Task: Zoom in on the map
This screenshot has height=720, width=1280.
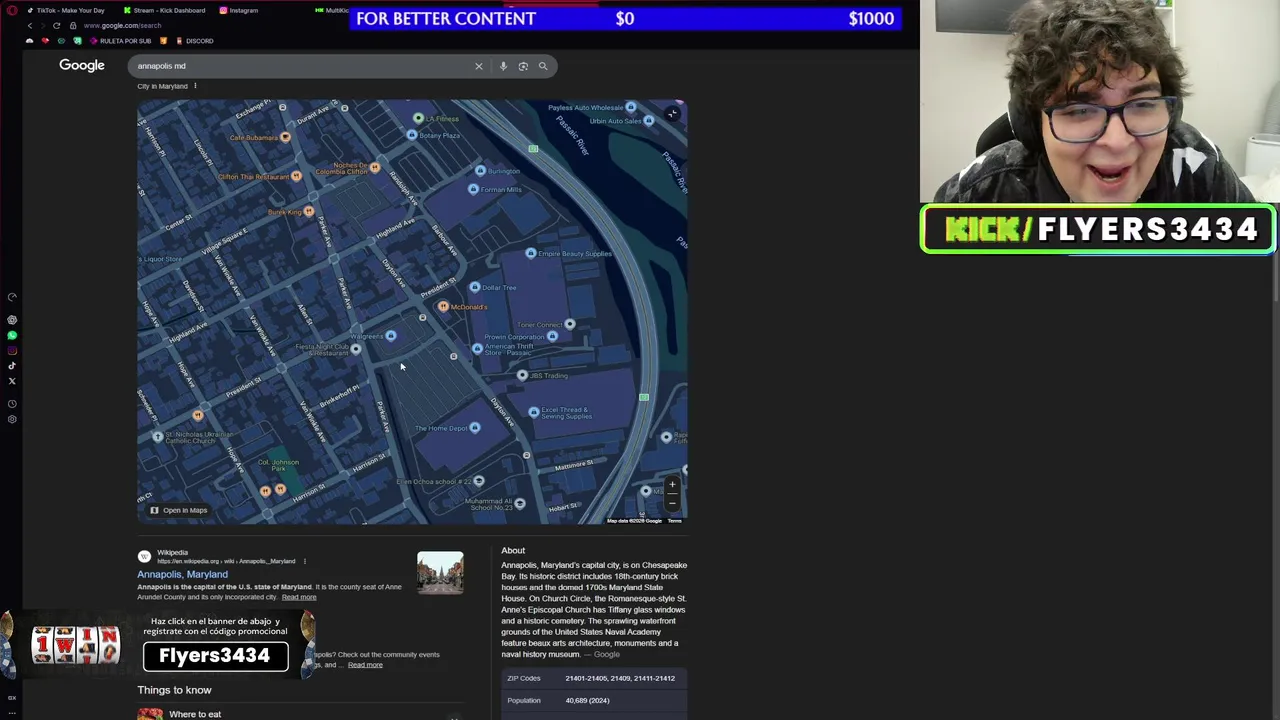Action: coord(672,485)
